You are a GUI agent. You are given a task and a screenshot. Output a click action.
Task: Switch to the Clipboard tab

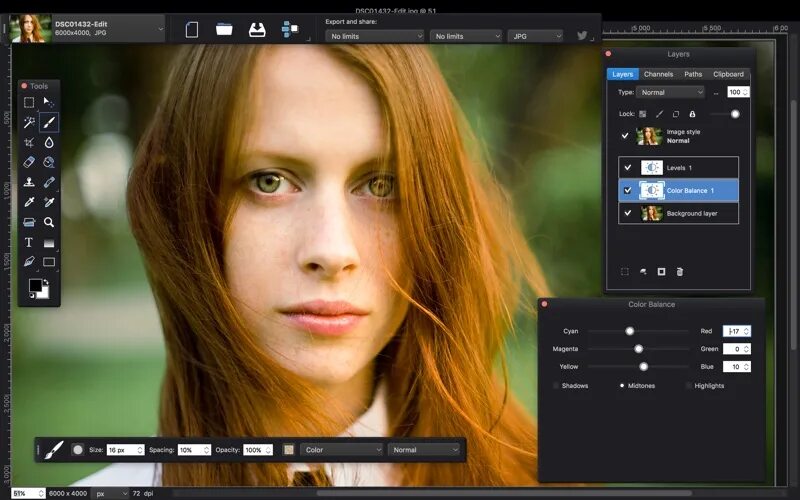pos(728,74)
